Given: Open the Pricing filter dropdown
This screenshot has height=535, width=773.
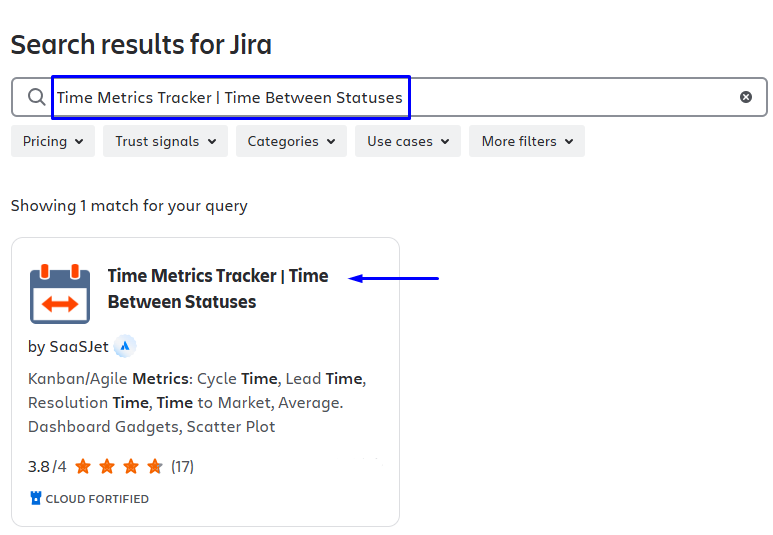Looking at the screenshot, I should pos(53,141).
